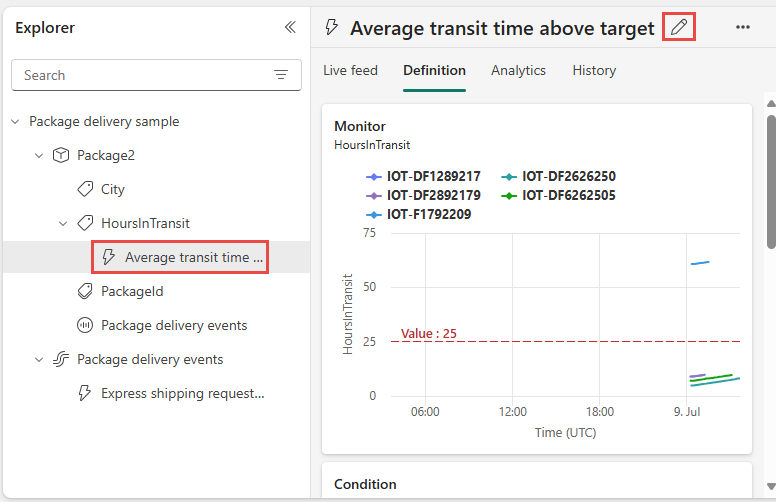Collapse the Package2 tree node
Viewport: 776px width, 502px height.
click(39, 155)
